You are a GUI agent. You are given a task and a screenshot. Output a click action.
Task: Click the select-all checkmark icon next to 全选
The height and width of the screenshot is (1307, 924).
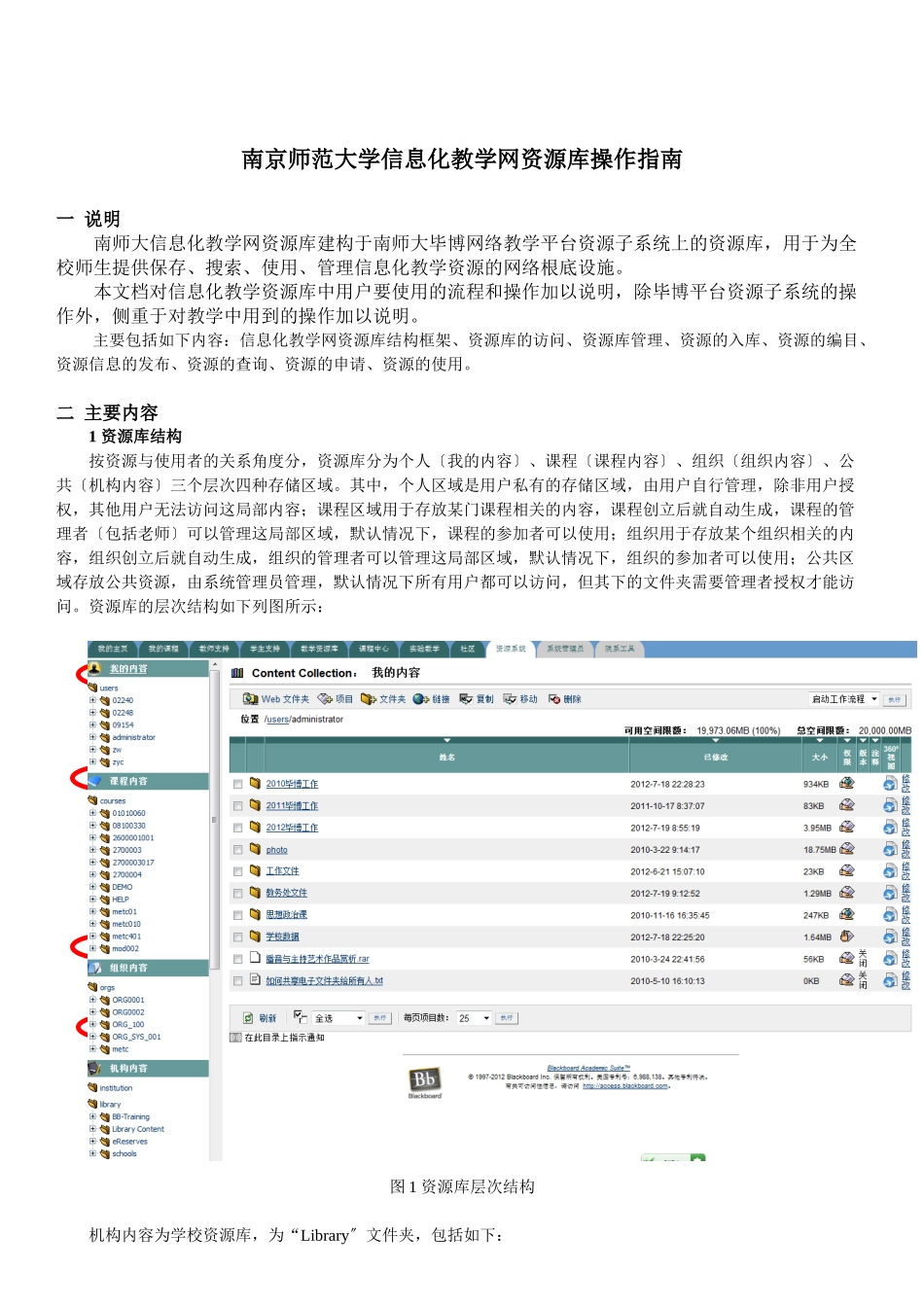[x=301, y=1017]
